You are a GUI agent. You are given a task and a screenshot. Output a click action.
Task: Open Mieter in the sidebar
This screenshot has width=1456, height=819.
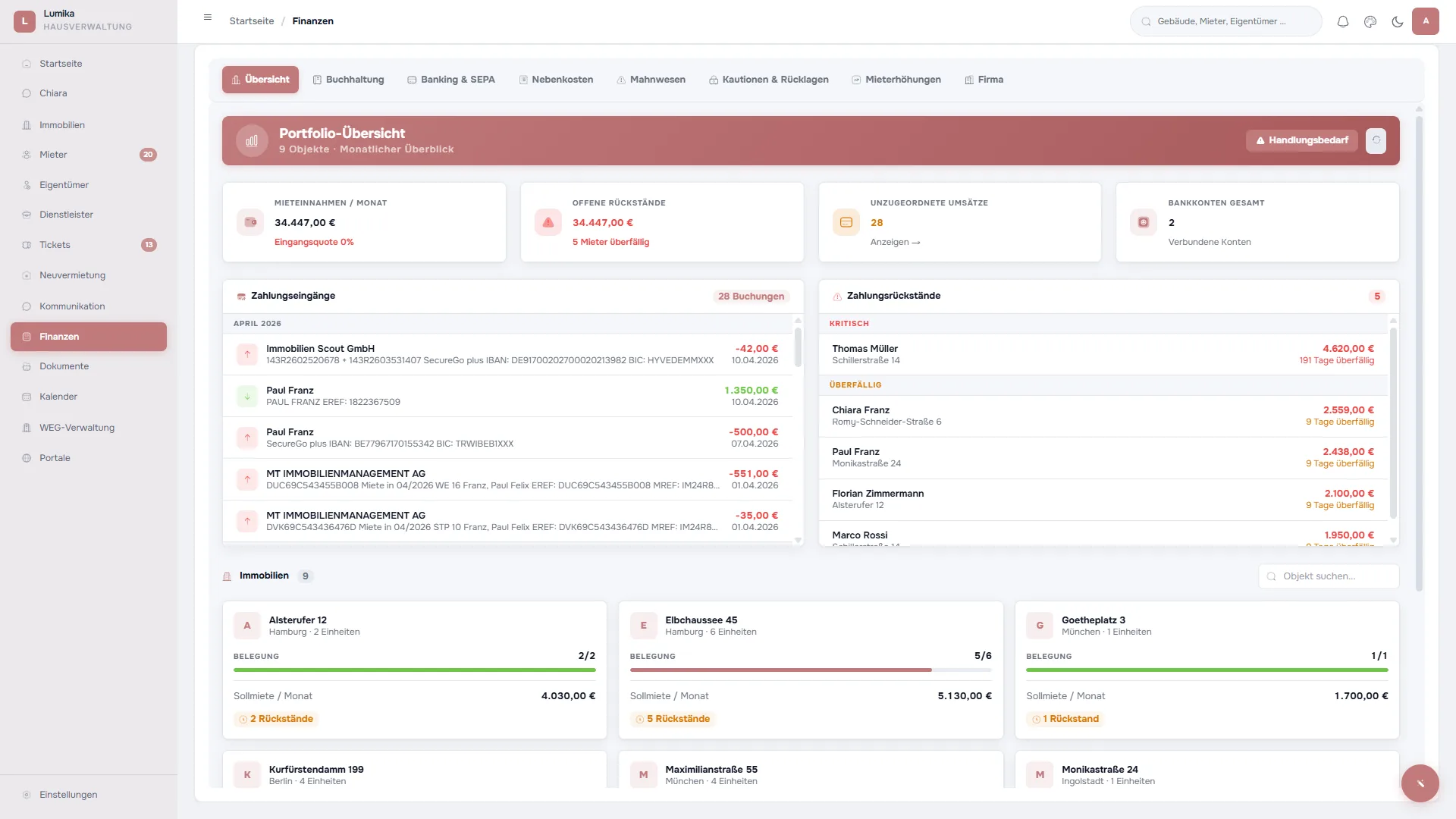coord(53,155)
